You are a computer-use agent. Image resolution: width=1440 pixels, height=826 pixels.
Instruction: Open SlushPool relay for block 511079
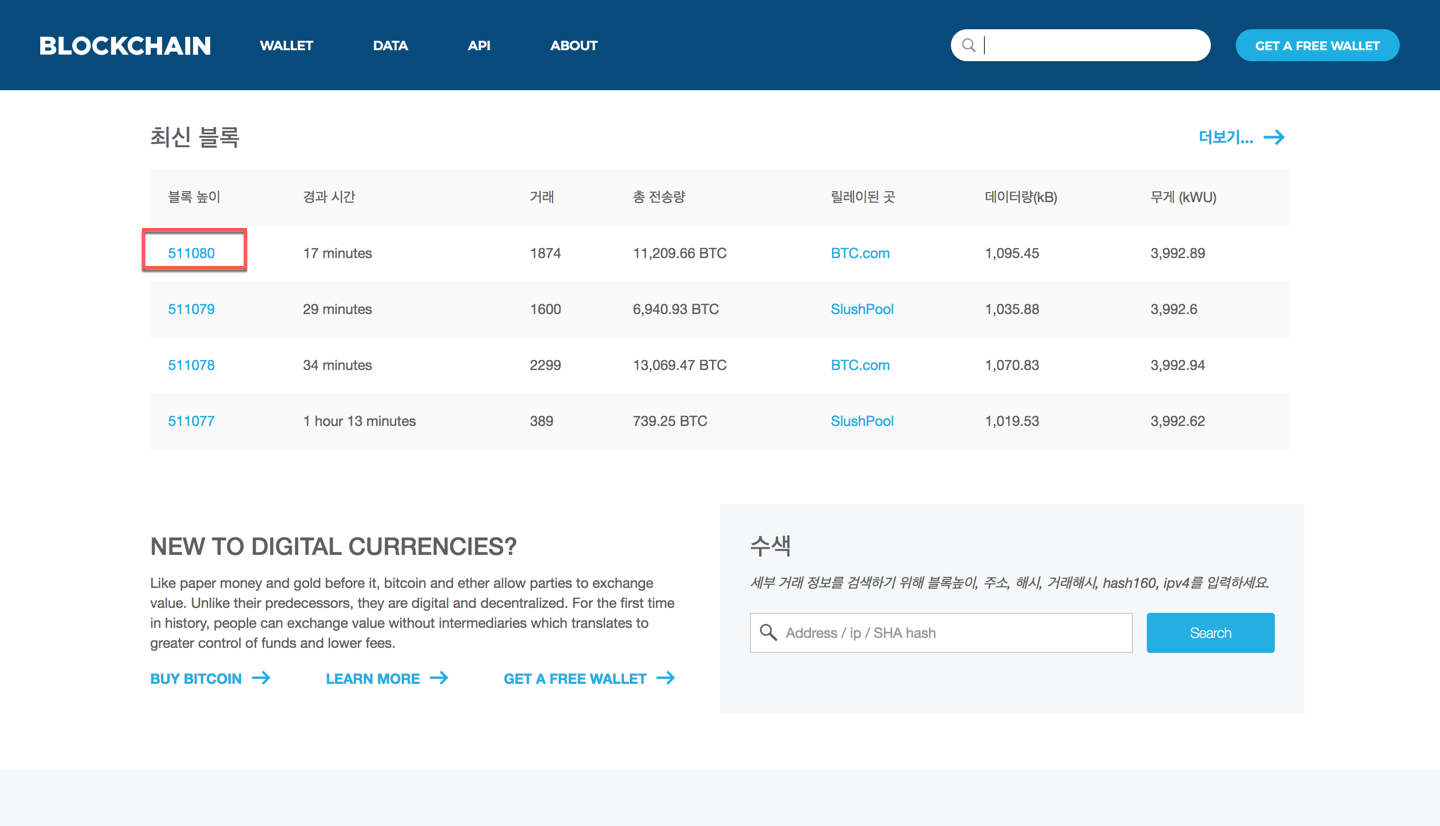point(862,309)
